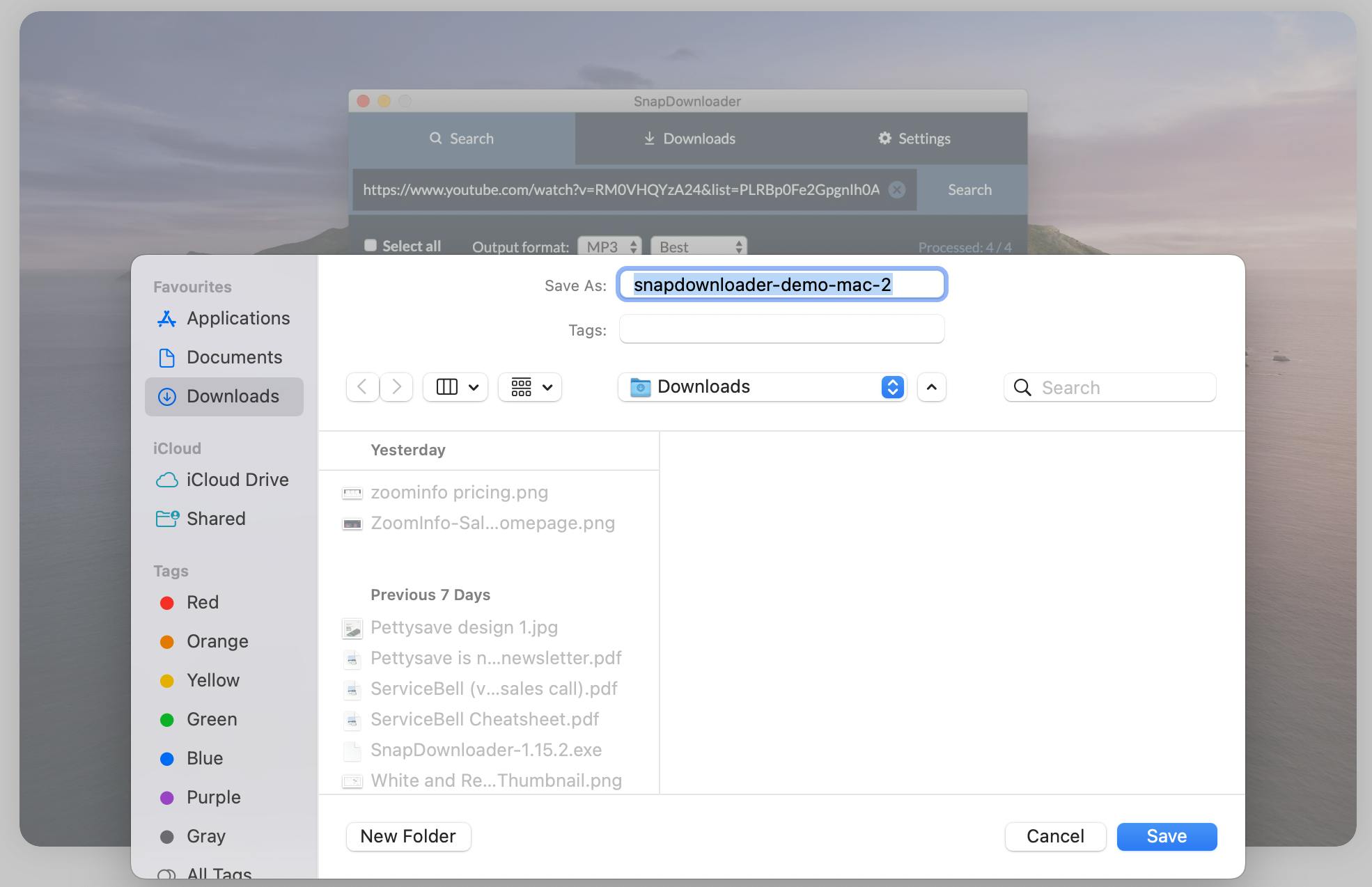
Task: Go forward with the right chevron
Action: [x=396, y=387]
